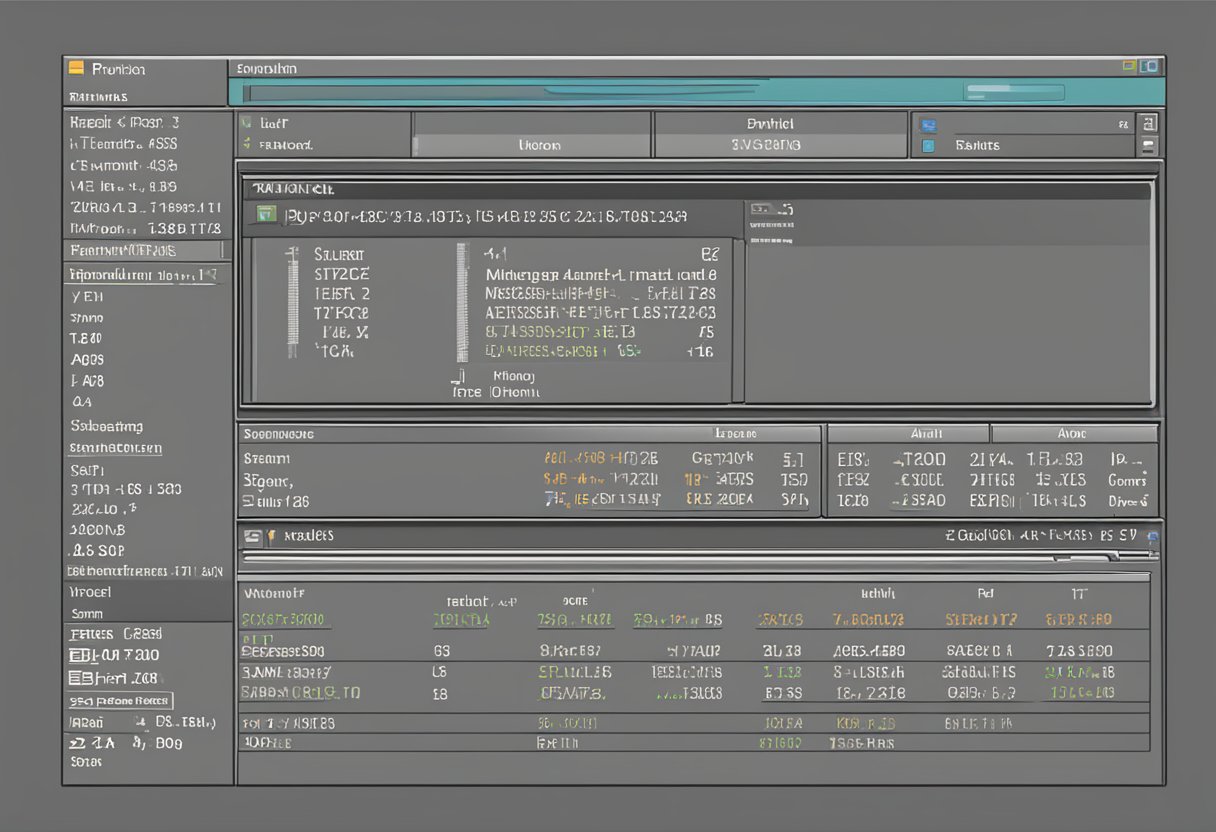
Task: Click the list icon below the 'a' icon
Action: pos(1148,145)
